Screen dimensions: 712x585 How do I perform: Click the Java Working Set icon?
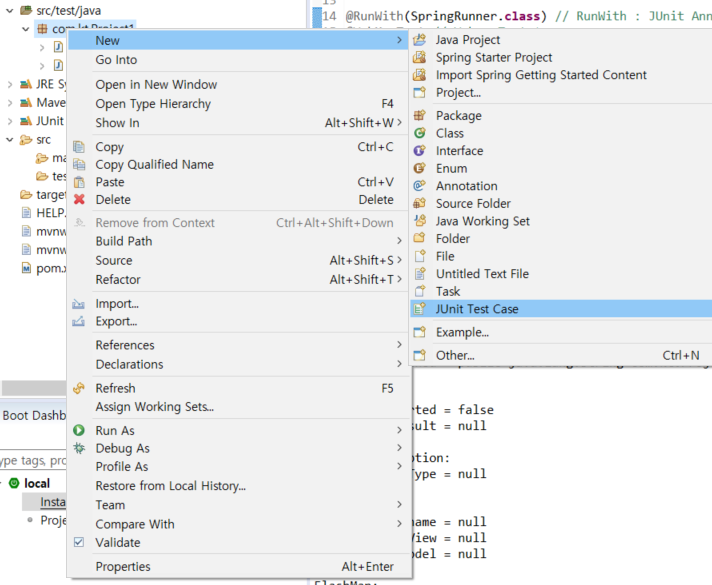[x=420, y=221]
